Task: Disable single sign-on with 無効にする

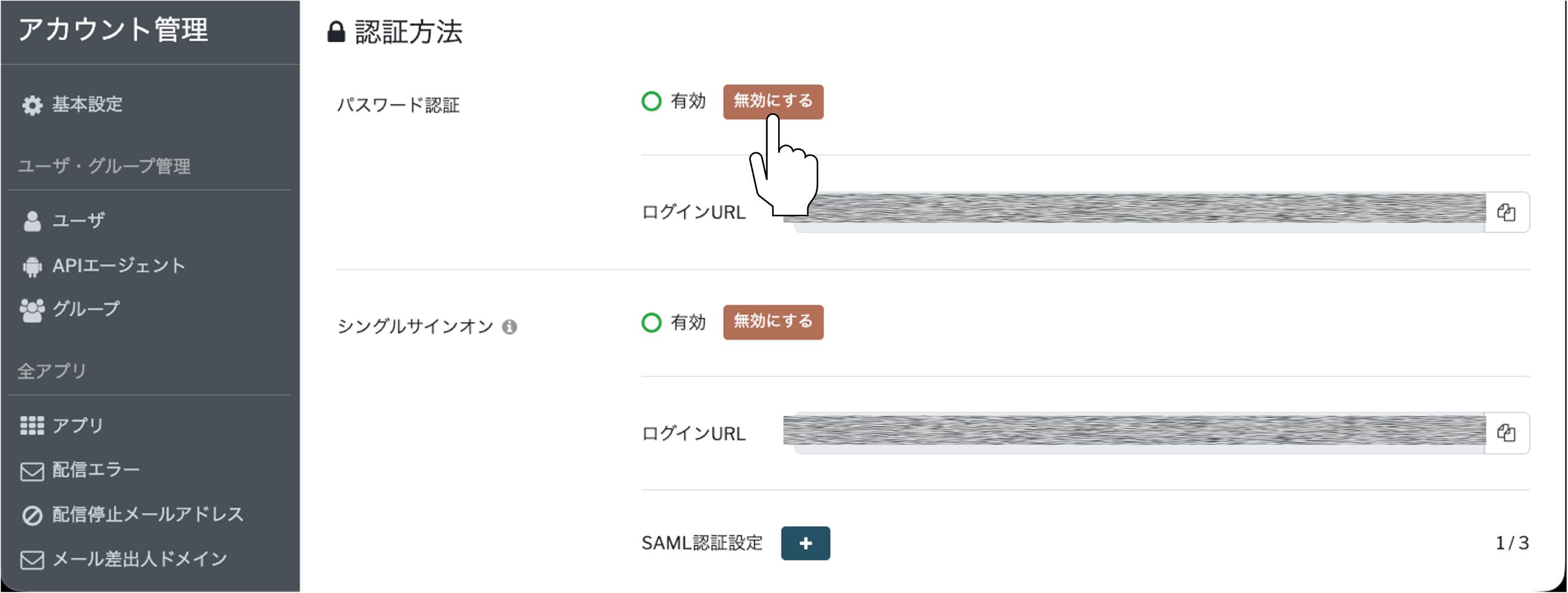Action: pyautogui.click(x=773, y=322)
